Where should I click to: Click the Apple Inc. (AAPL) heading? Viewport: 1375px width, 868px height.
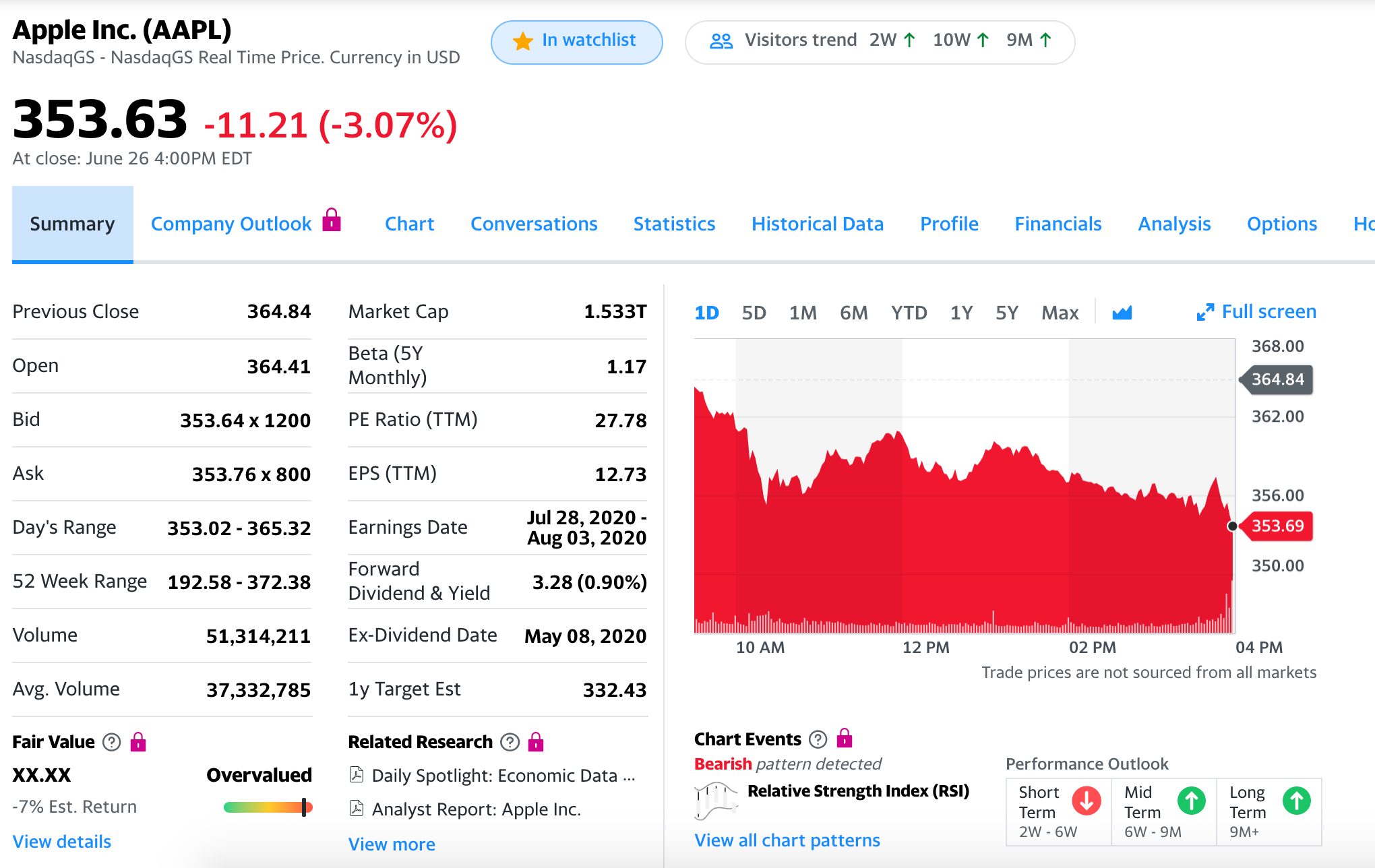pyautogui.click(x=122, y=30)
